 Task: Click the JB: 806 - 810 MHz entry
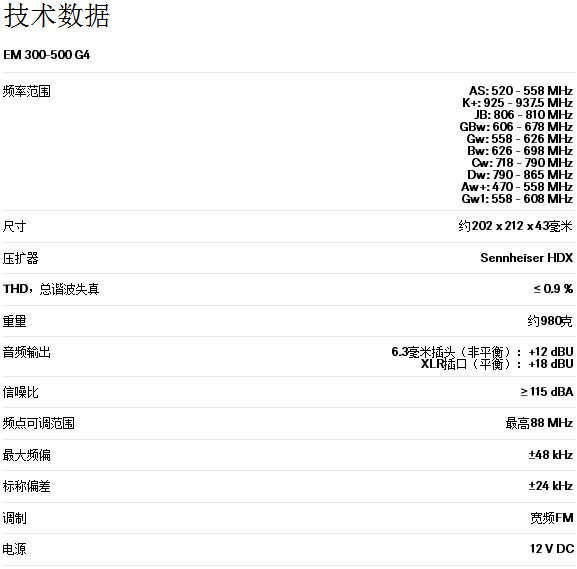coord(523,115)
